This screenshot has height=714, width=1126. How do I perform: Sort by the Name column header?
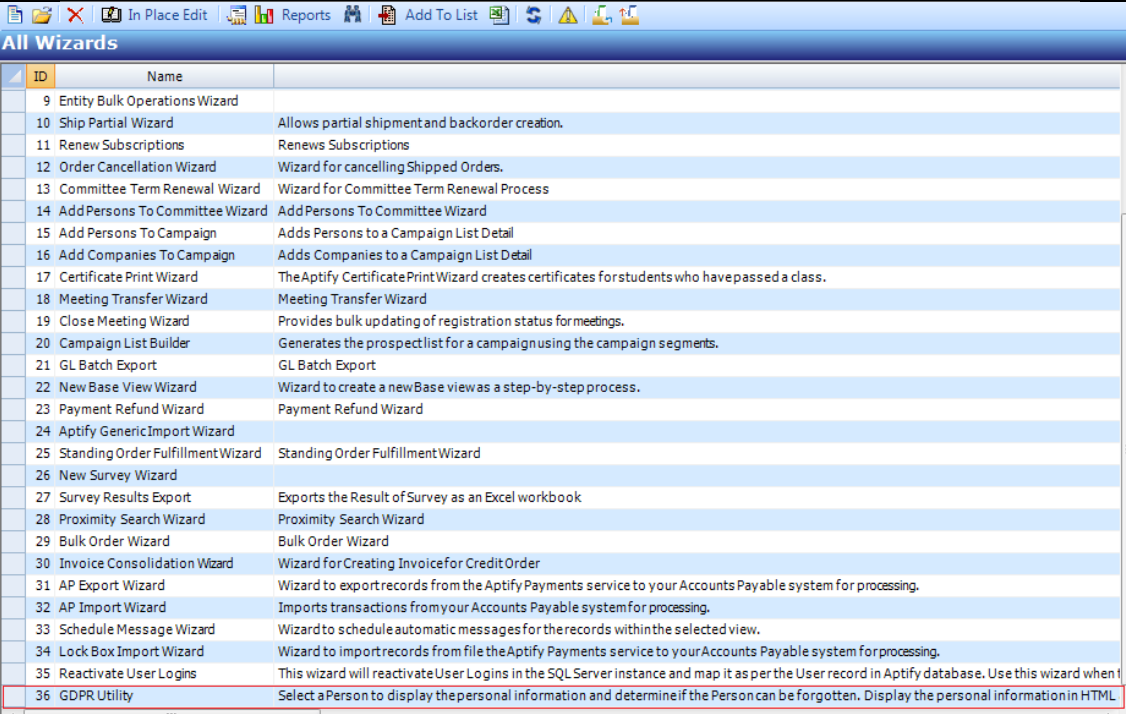point(164,76)
